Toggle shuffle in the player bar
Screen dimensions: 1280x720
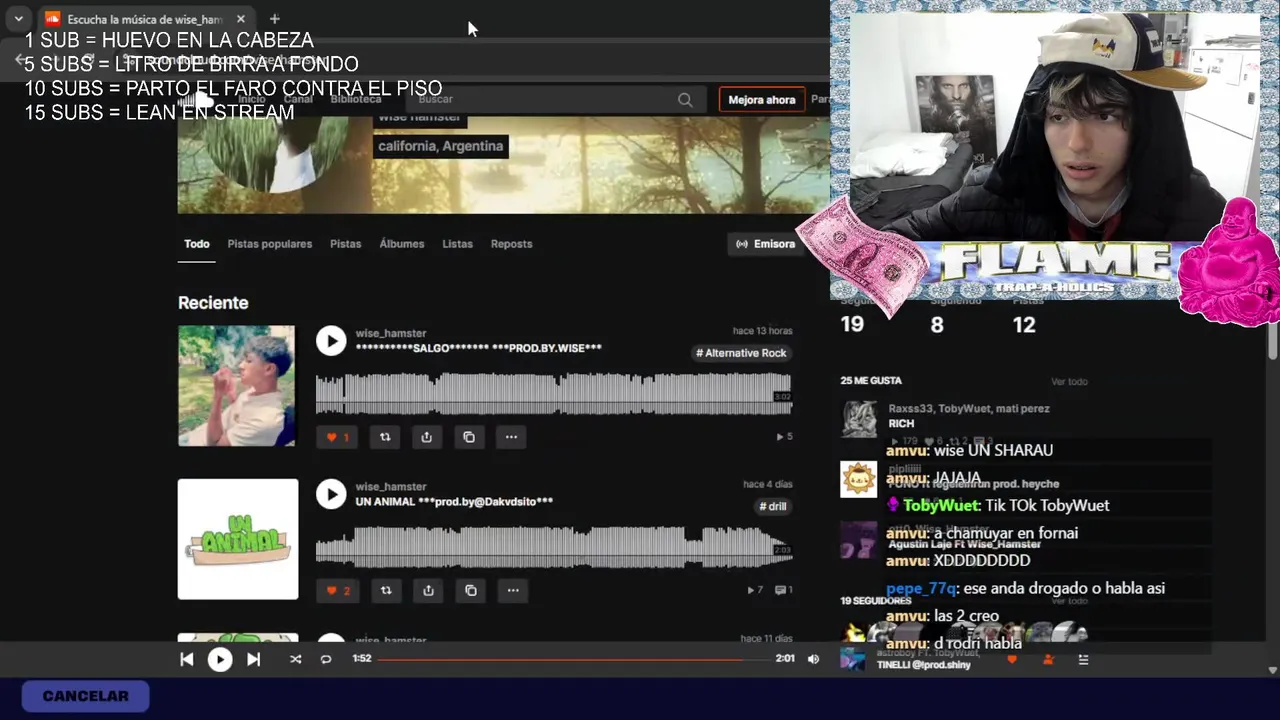[295, 659]
